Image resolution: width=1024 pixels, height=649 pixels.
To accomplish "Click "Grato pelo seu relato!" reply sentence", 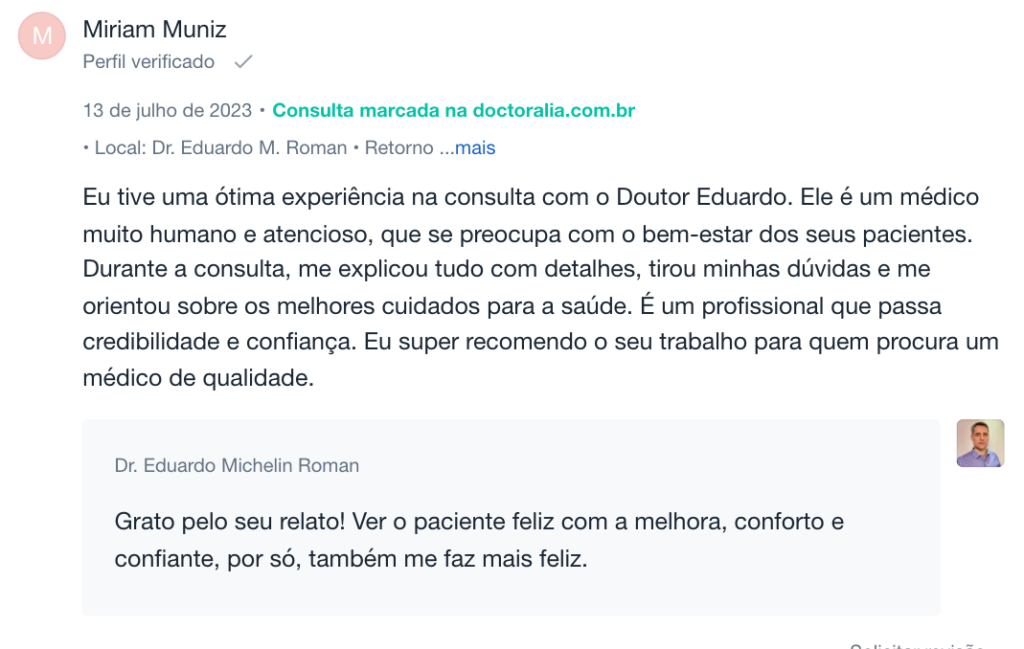I will (x=229, y=522).
